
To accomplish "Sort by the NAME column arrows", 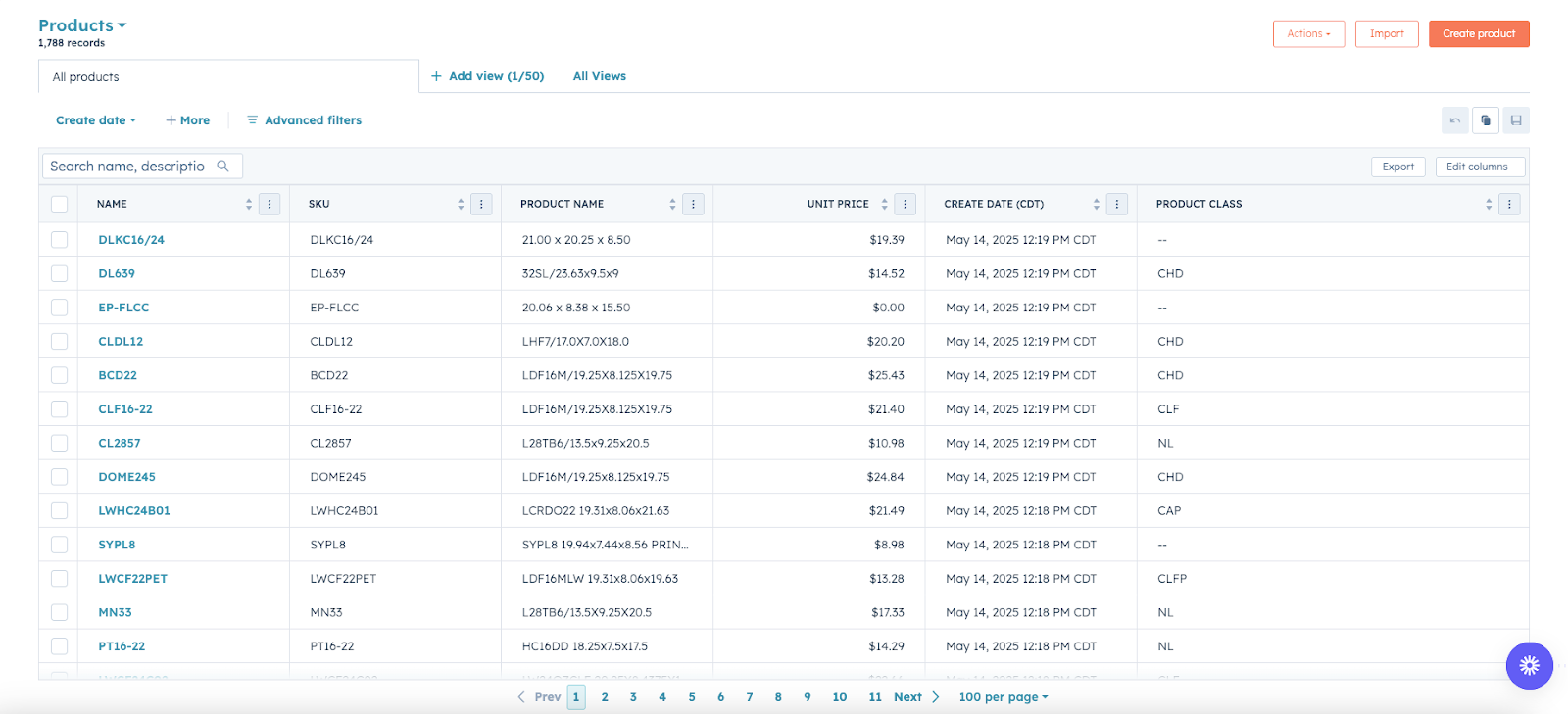I will click(x=249, y=204).
